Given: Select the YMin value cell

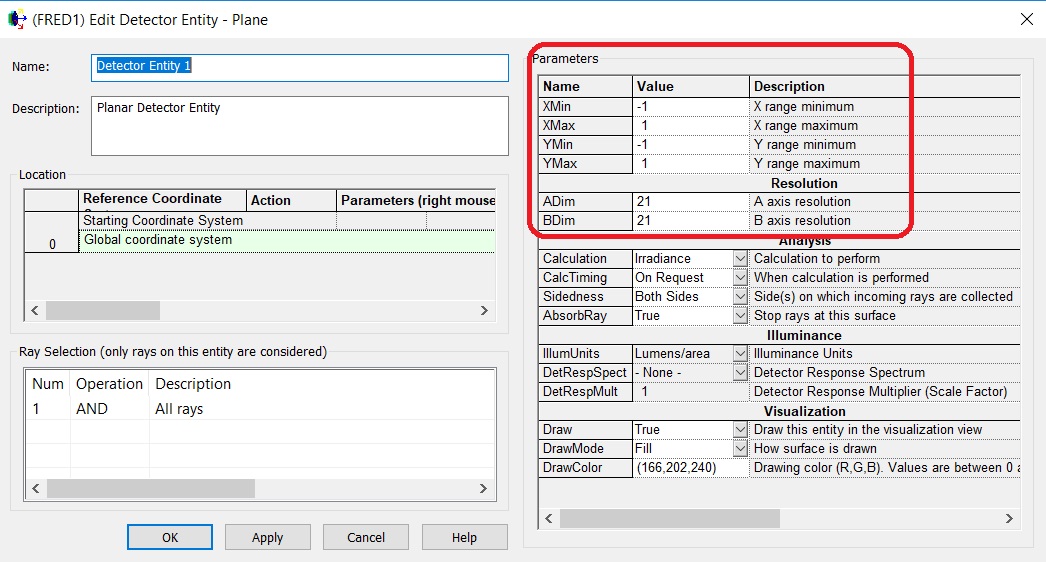Looking at the screenshot, I should [x=690, y=144].
